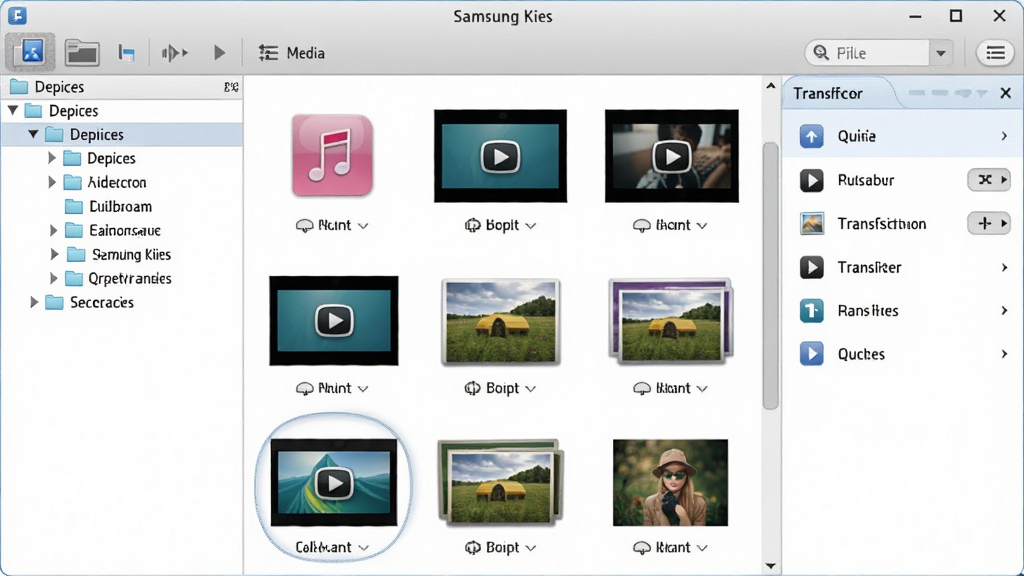Click the Samsung Kies app logo icon

pyautogui.click(x=17, y=15)
